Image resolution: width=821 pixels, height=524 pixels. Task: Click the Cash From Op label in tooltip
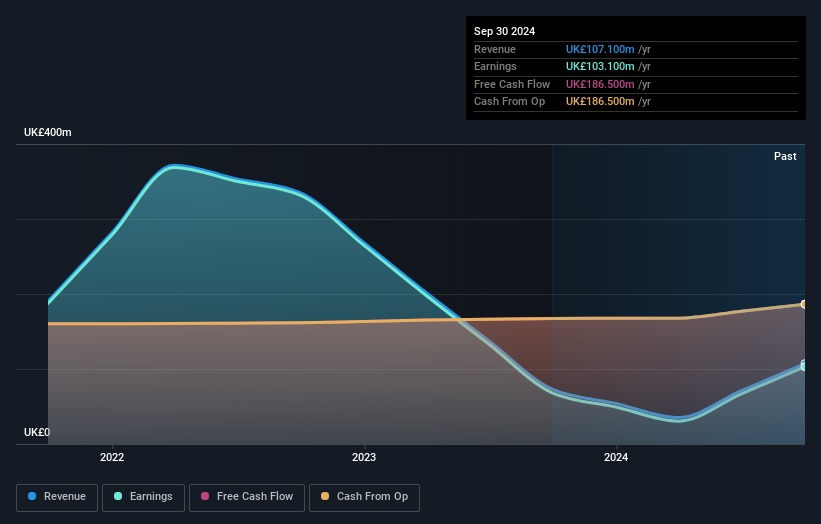coord(509,102)
